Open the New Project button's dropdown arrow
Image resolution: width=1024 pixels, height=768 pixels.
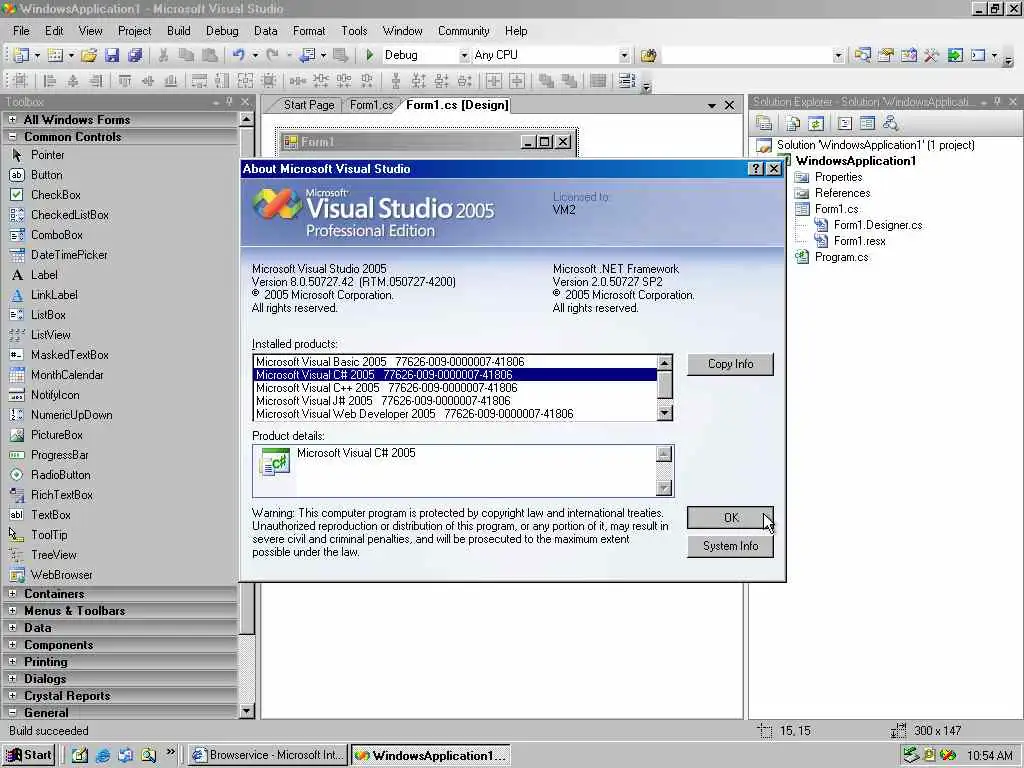coord(37,56)
